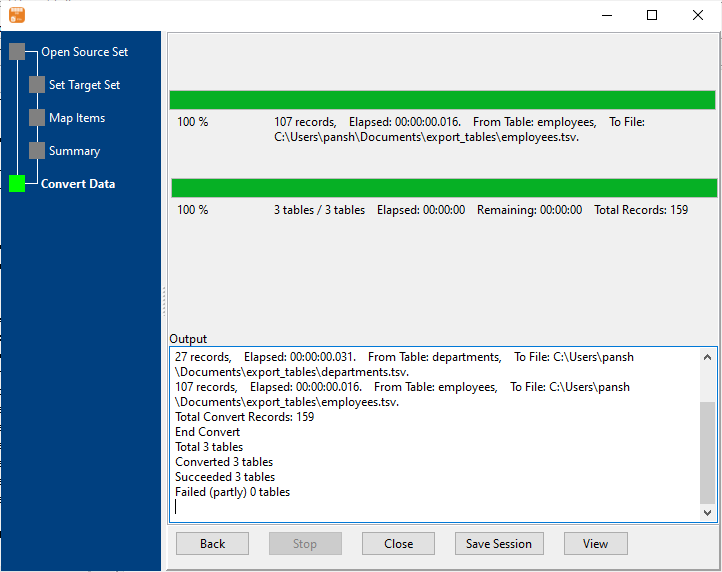This screenshot has width=722, height=572.
Task: Click the gray square icon beside Open Source Set
Action: [x=17, y=52]
